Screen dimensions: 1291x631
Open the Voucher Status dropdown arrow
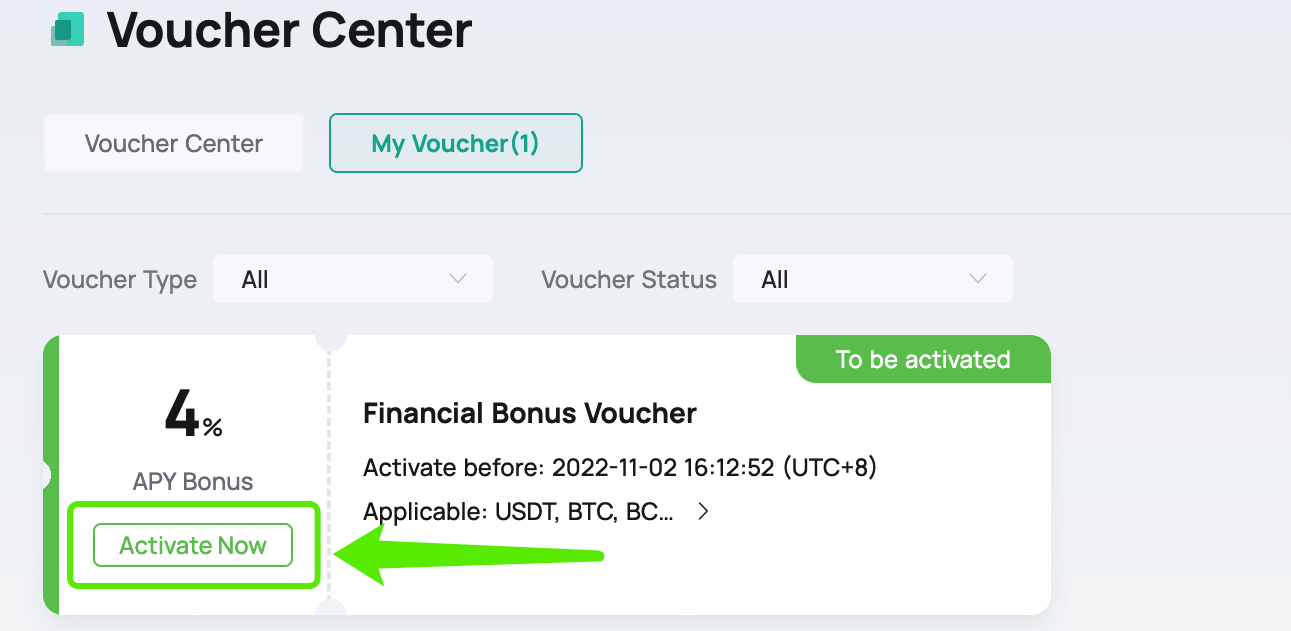[x=978, y=279]
